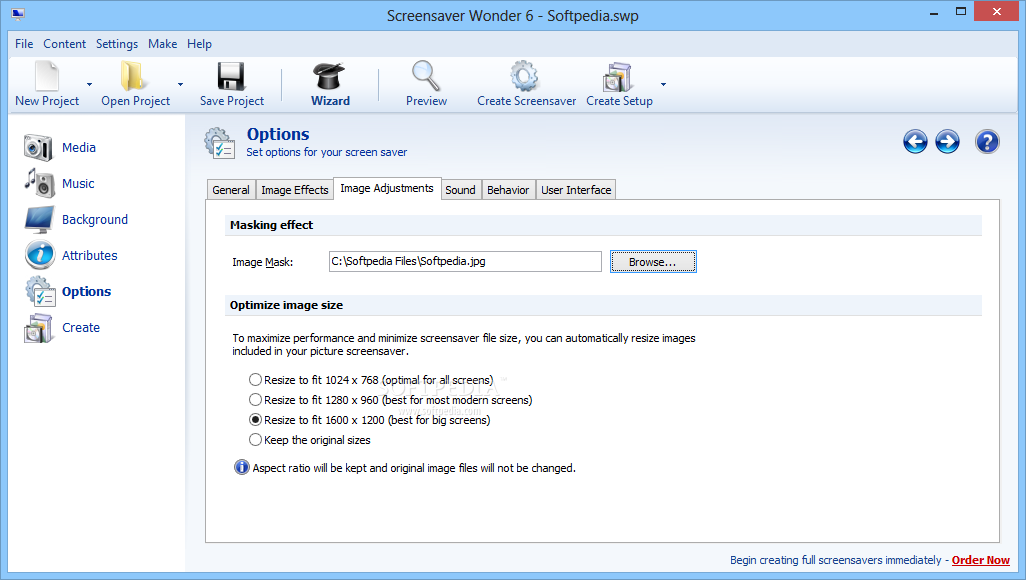Click the Image Mask path field
Viewport: 1026px width, 580px height.
pos(465,261)
